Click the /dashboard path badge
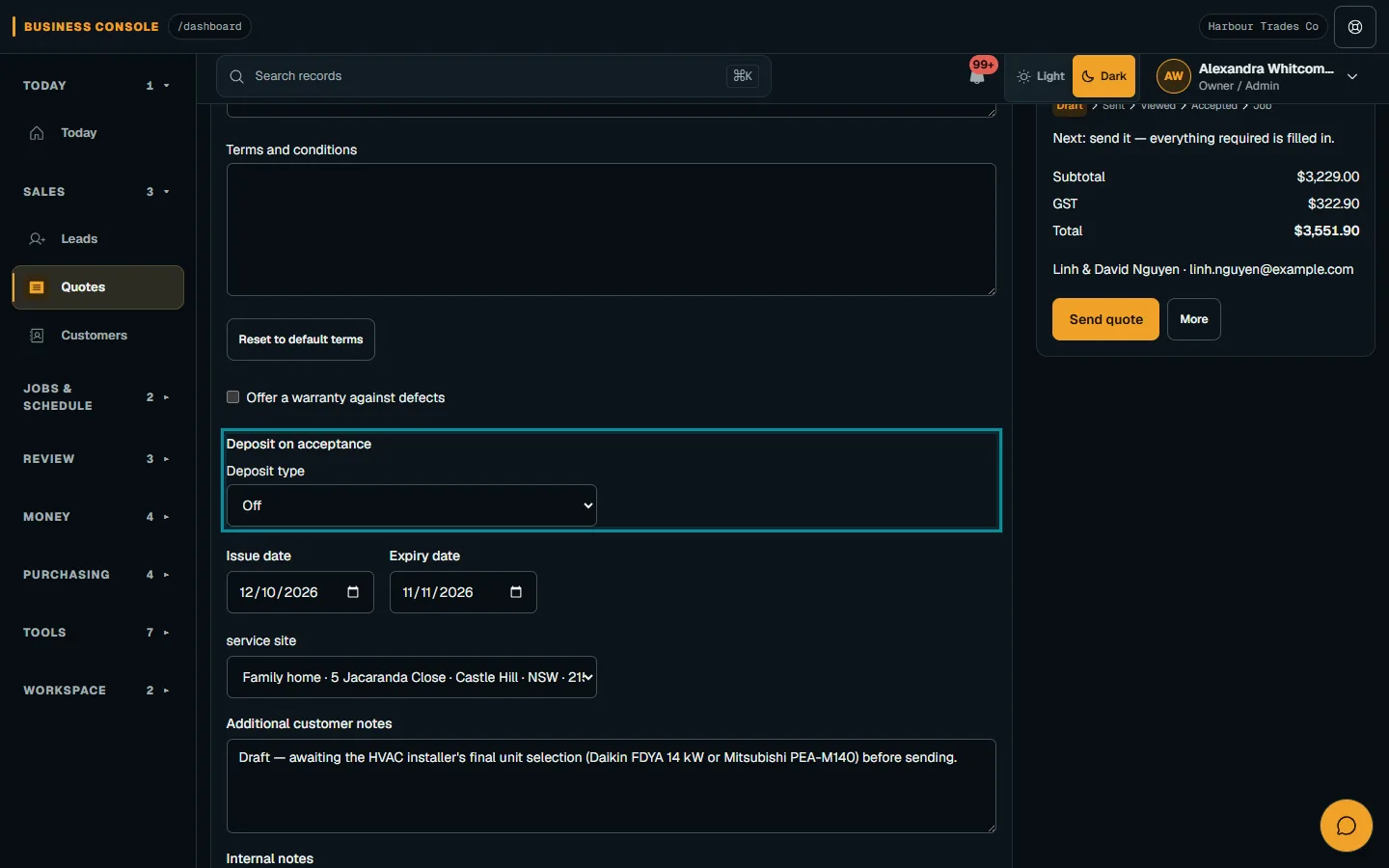This screenshot has width=1389, height=868. 209,27
